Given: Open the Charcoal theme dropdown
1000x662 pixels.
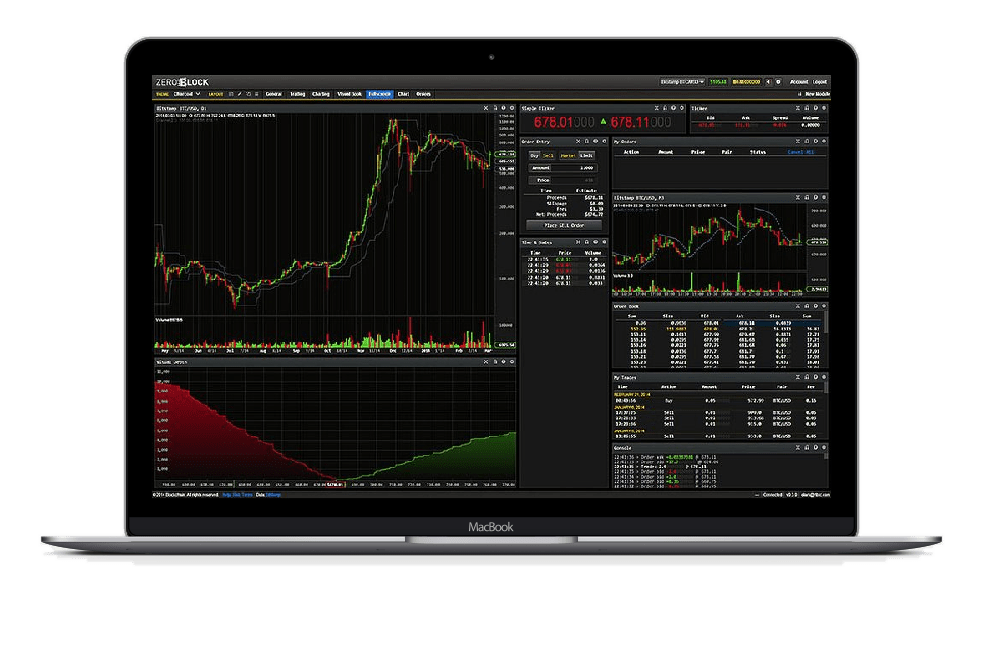Looking at the screenshot, I should pos(187,94).
